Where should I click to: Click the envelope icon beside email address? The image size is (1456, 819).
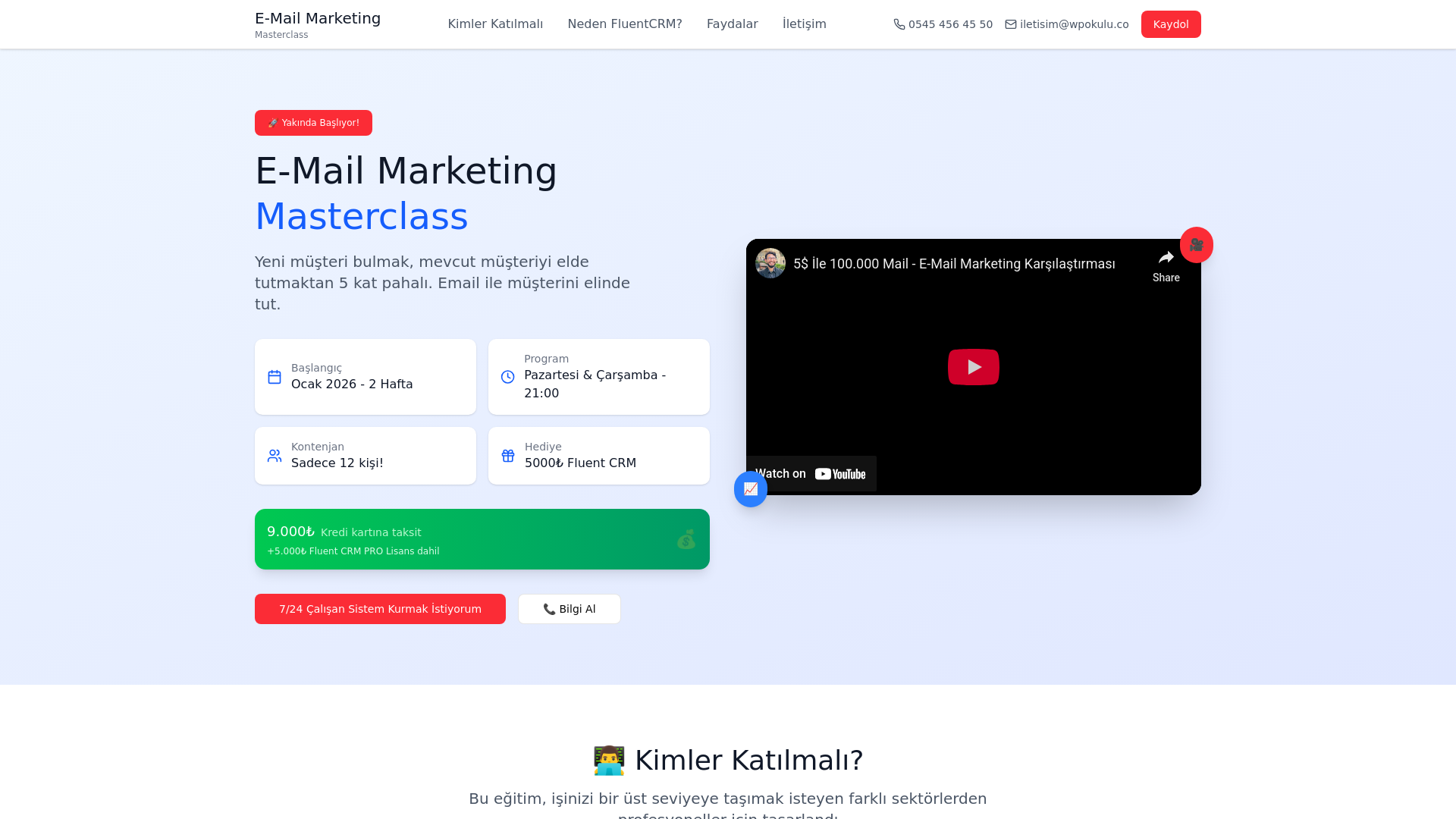point(1011,24)
